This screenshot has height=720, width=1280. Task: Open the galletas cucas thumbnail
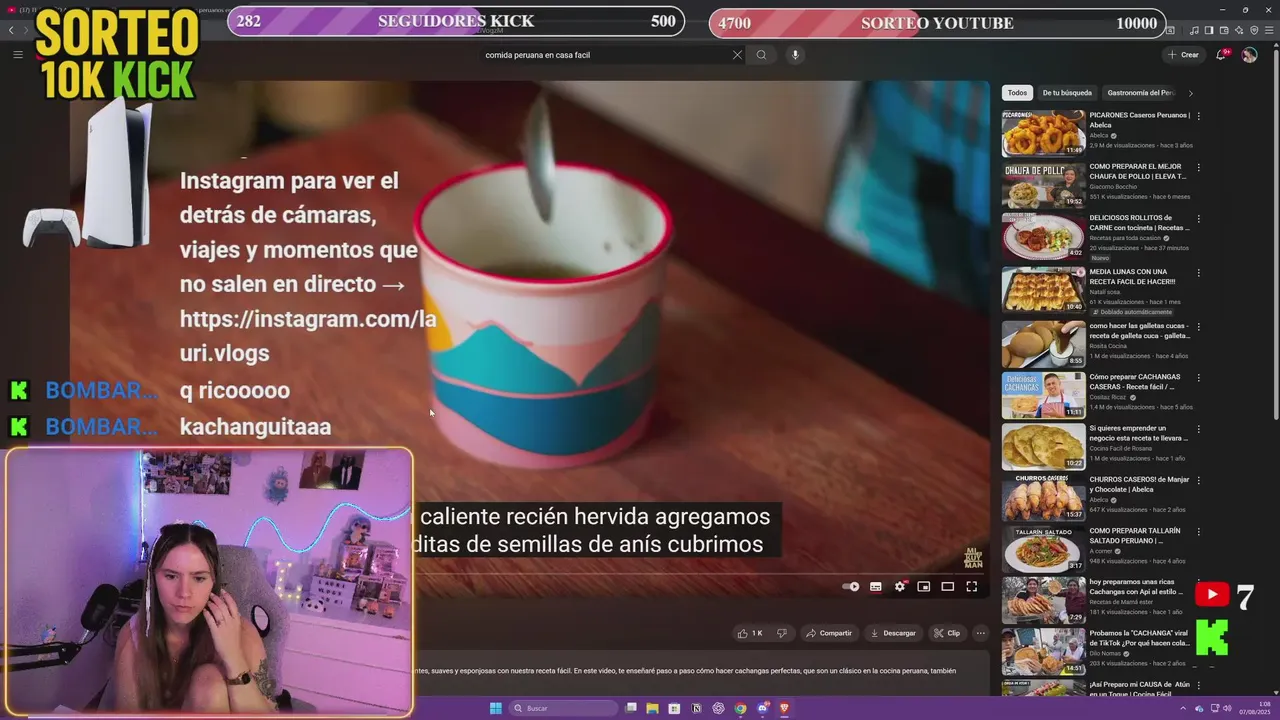1044,343
